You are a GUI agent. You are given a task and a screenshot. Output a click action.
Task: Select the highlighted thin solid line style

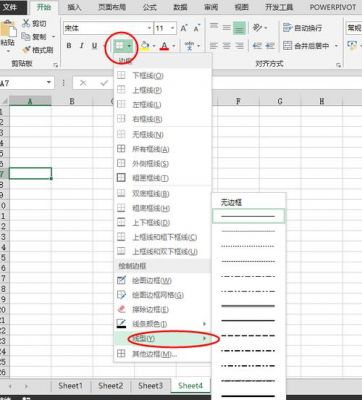(x=248, y=216)
